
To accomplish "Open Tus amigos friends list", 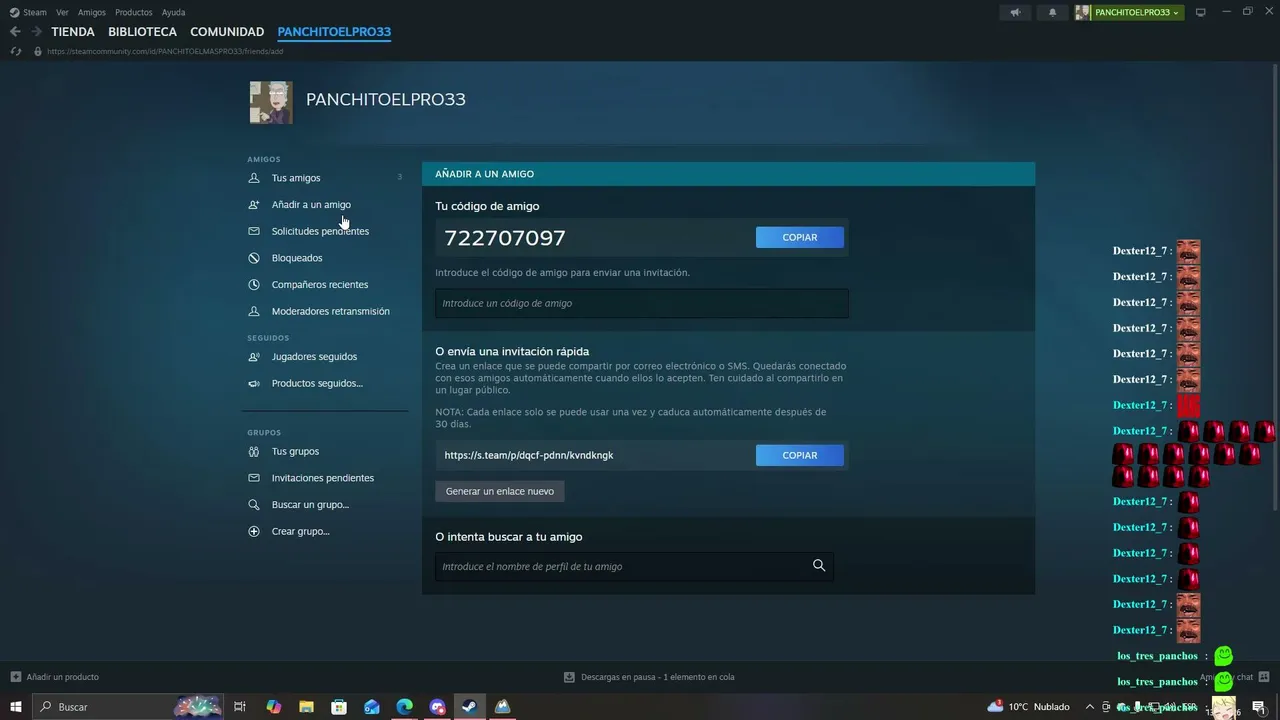I will (296, 178).
